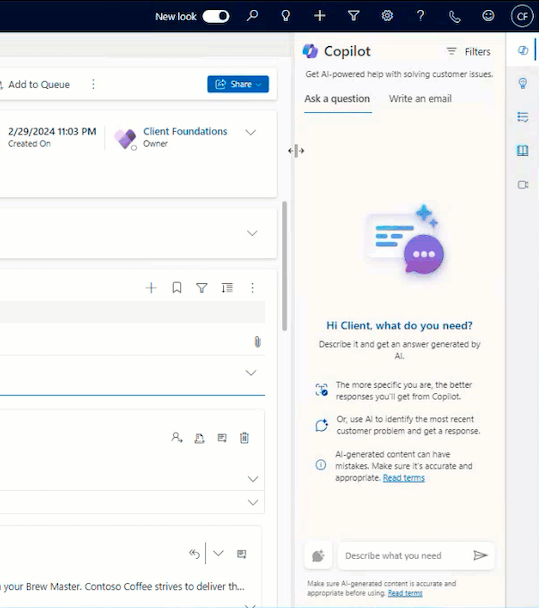Delete timeline record with trash icon
The height and width of the screenshot is (608, 539).
[x=244, y=438]
